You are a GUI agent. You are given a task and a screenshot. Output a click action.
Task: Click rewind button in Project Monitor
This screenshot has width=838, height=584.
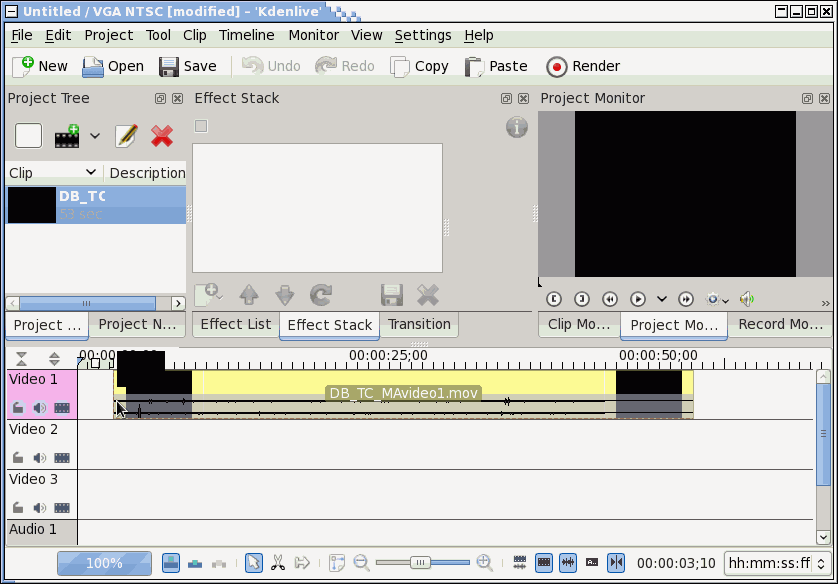(x=609, y=299)
